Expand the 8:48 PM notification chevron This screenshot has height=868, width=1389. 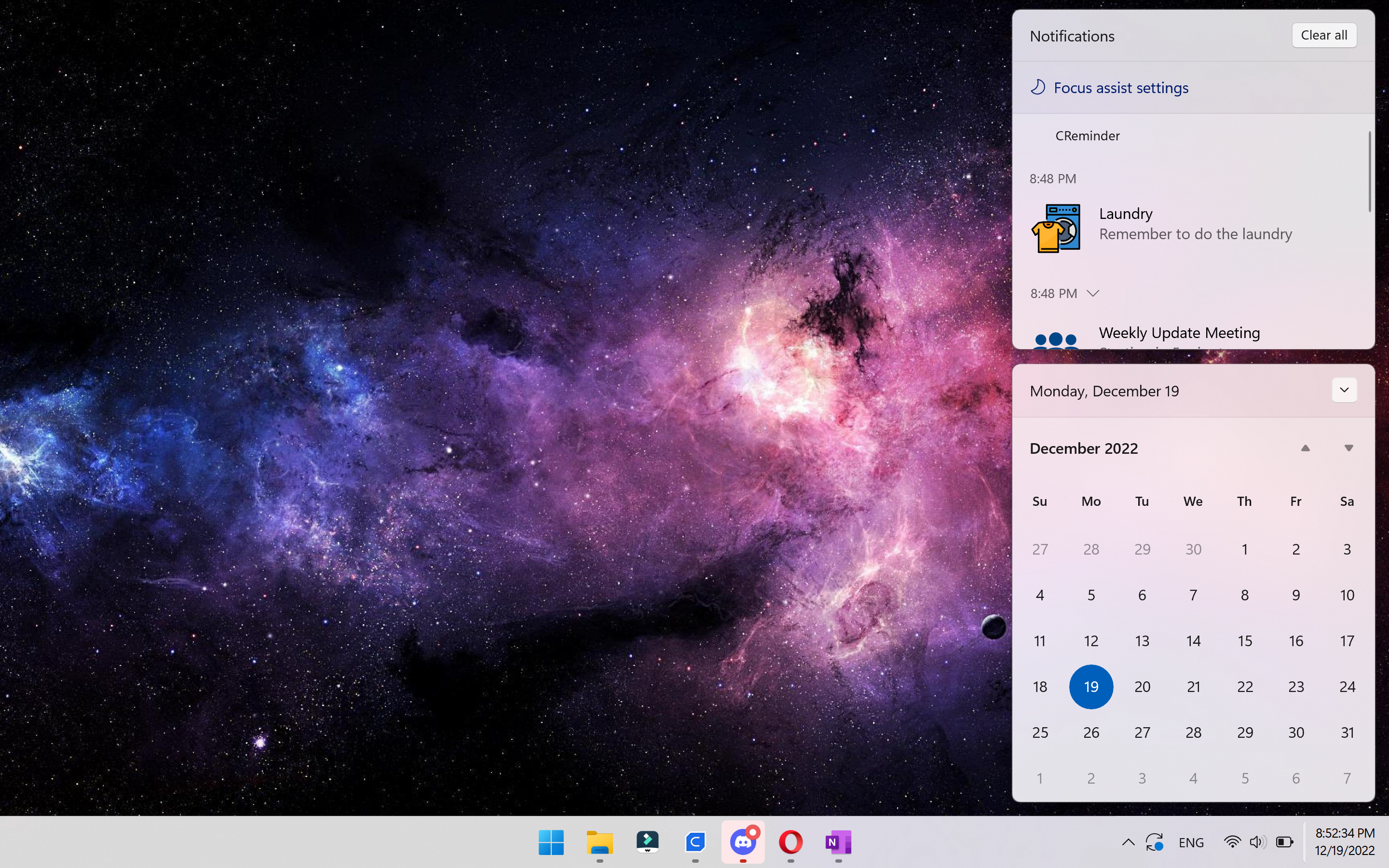[1093, 293]
